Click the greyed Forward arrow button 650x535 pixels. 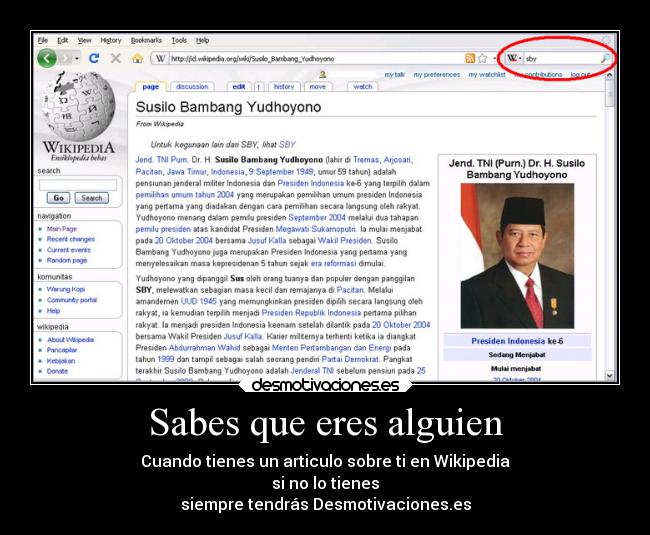tap(65, 58)
